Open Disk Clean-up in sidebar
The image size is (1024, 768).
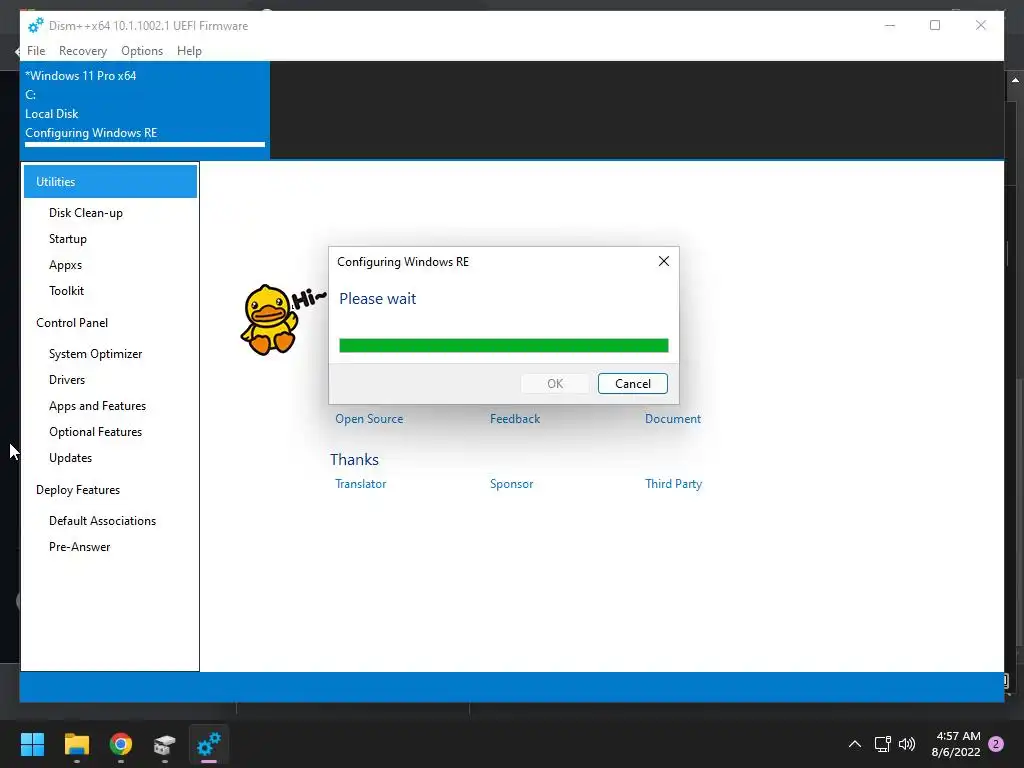pyautogui.click(x=86, y=213)
